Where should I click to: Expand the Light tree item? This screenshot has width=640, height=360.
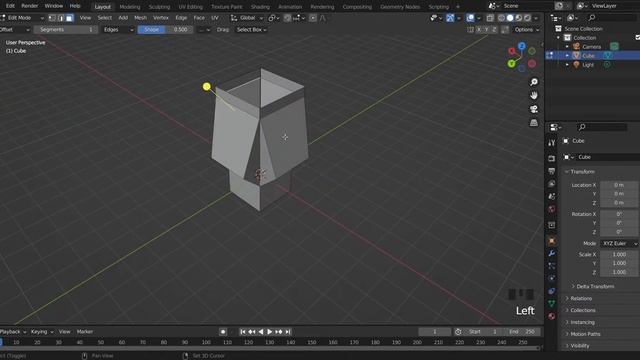(x=567, y=65)
